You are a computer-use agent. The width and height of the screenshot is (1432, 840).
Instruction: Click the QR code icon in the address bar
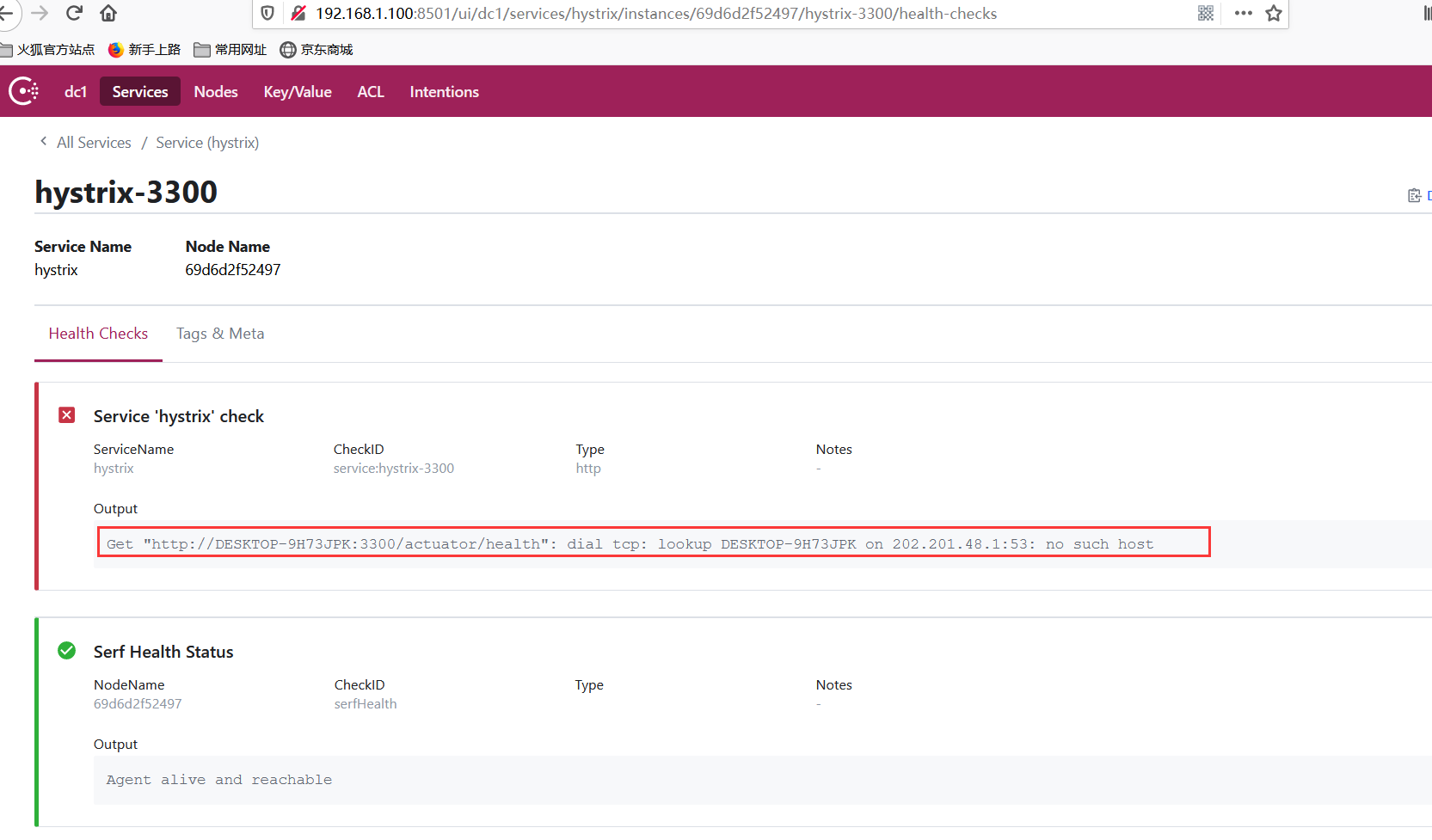tap(1205, 13)
